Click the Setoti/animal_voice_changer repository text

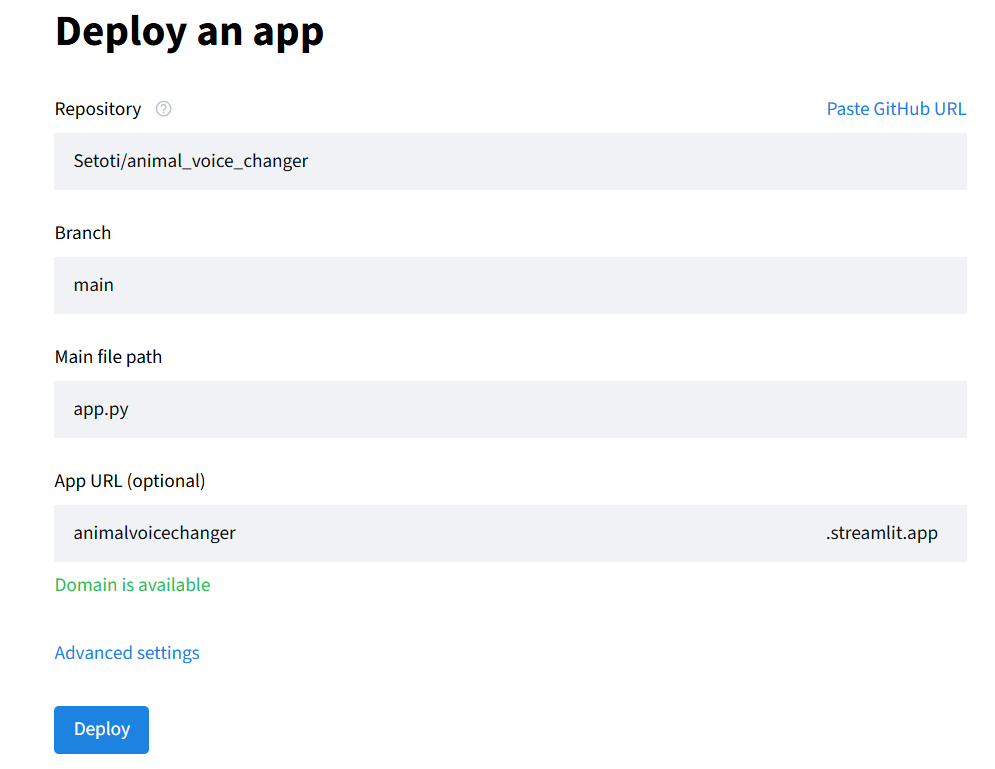[x=191, y=161]
